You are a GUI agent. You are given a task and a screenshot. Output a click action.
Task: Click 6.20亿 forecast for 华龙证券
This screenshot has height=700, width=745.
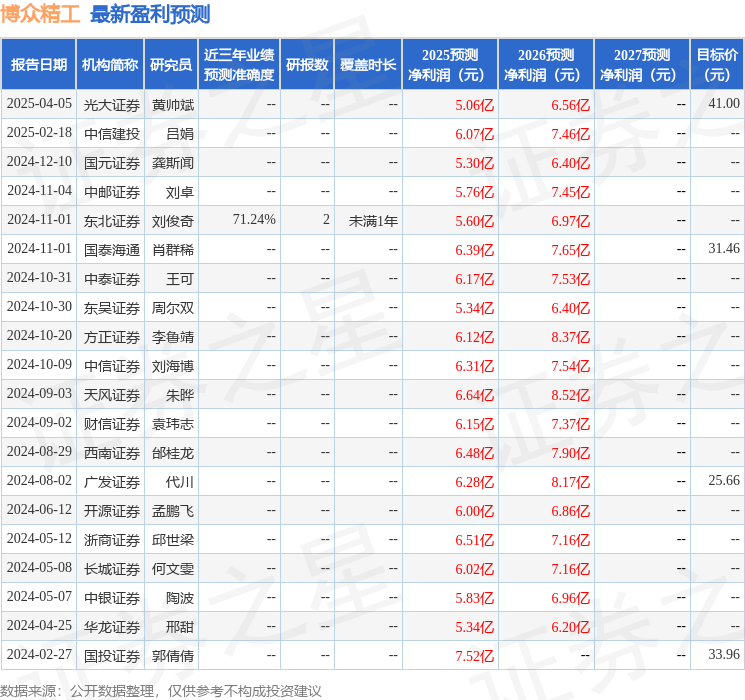[571, 627]
